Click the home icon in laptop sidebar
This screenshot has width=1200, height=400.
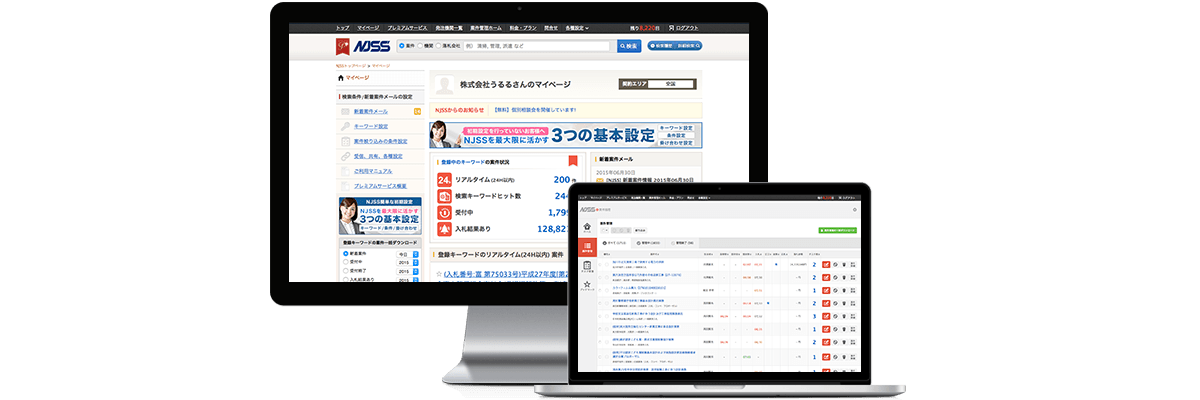point(588,228)
